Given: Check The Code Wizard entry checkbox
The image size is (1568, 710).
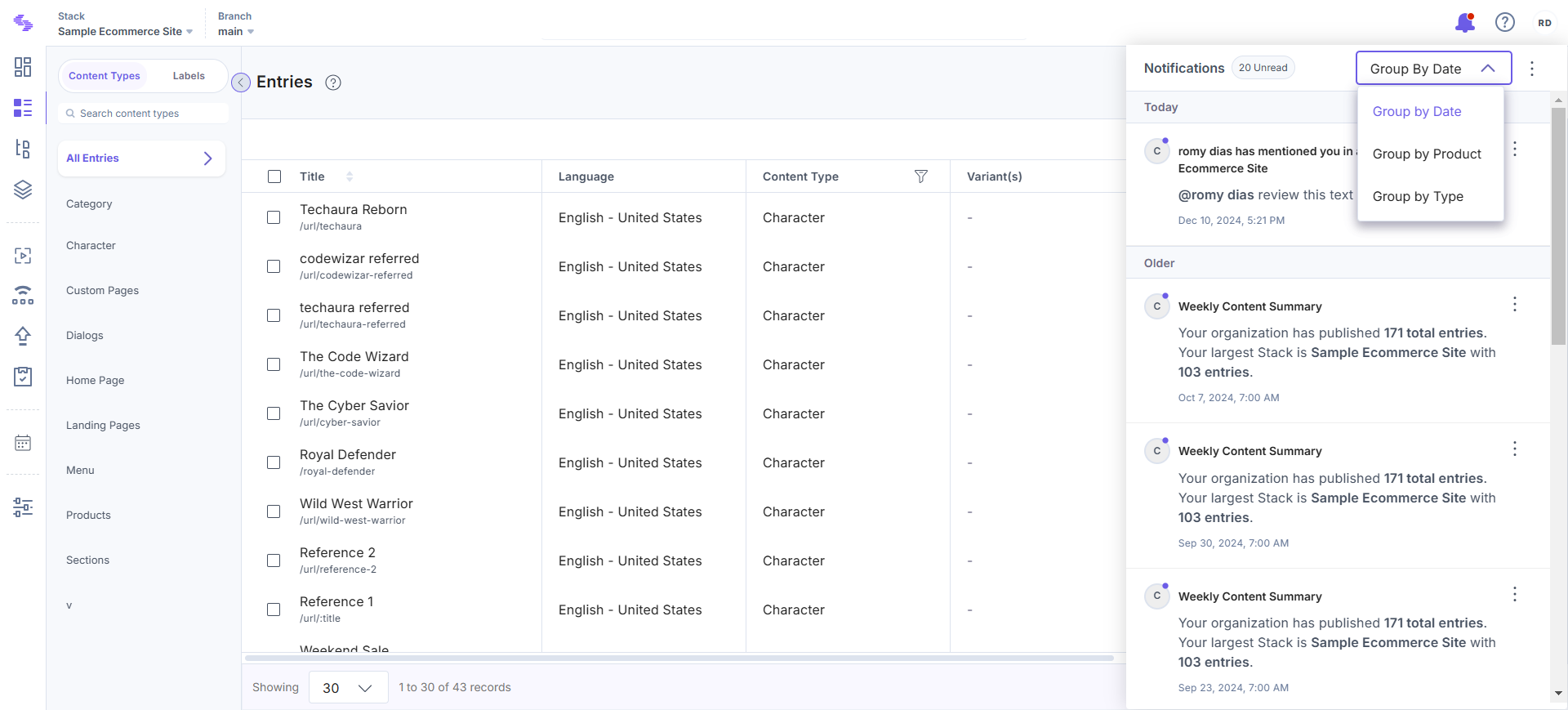Looking at the screenshot, I should (x=274, y=364).
